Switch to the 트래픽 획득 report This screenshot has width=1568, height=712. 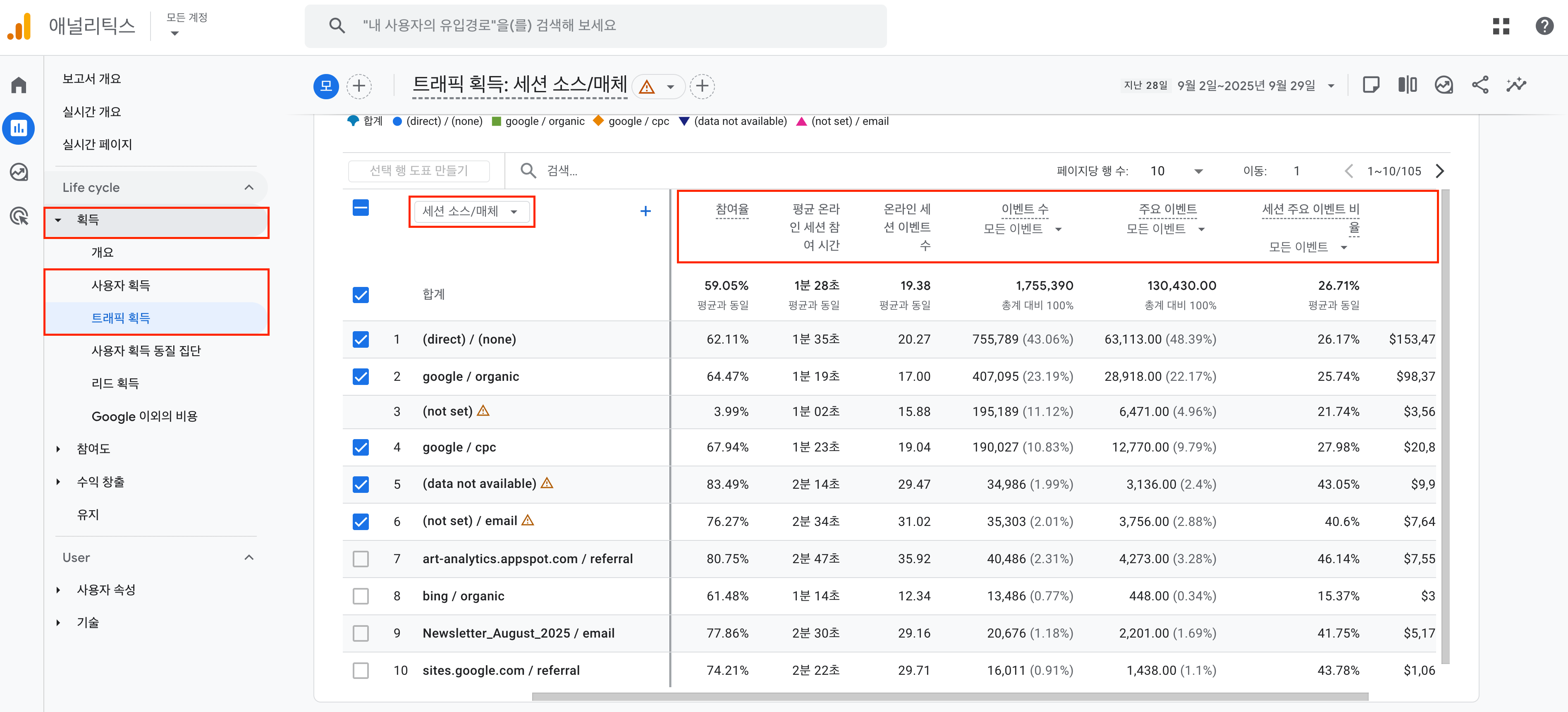coord(121,318)
